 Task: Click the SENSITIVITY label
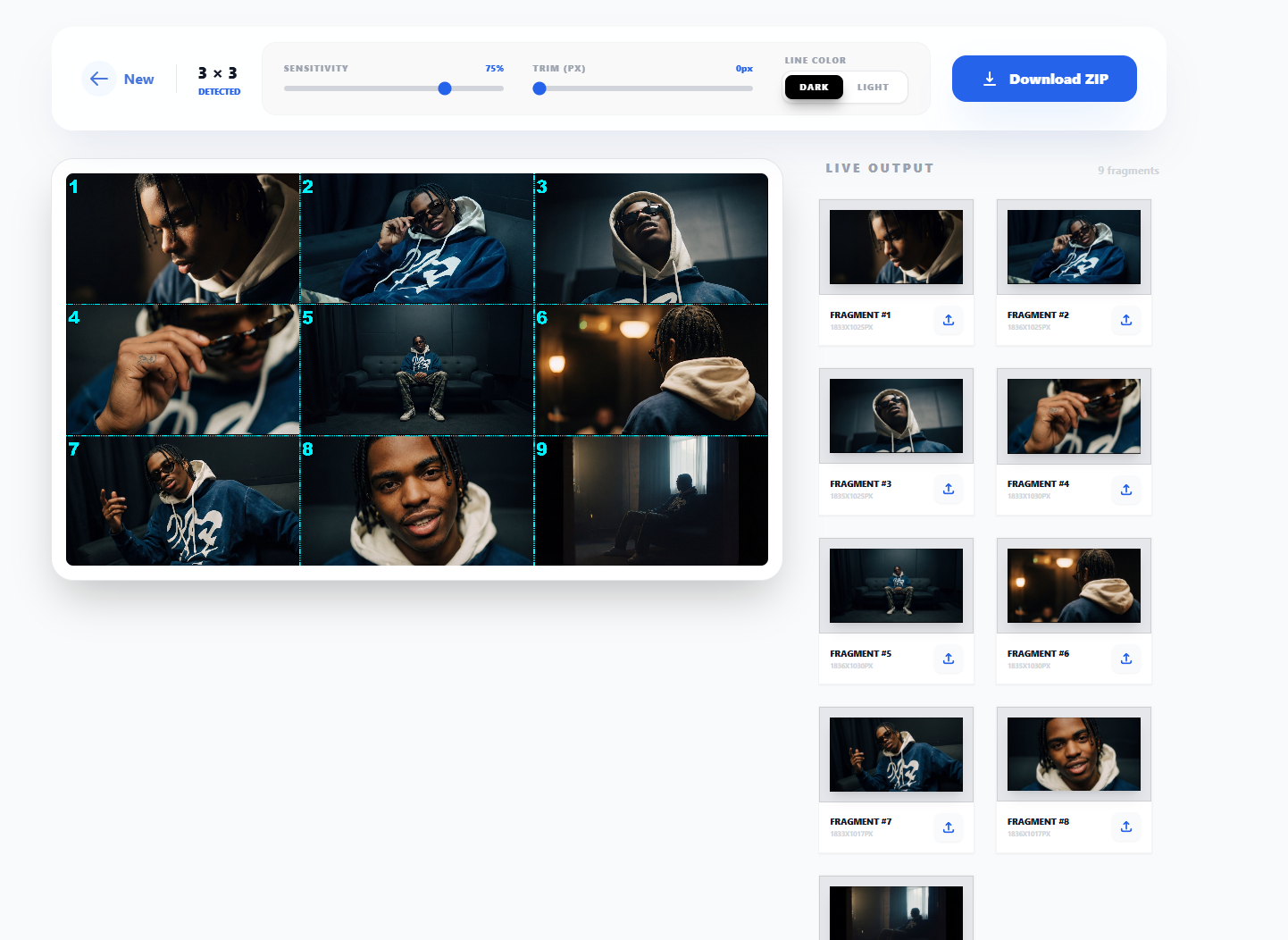(x=316, y=68)
